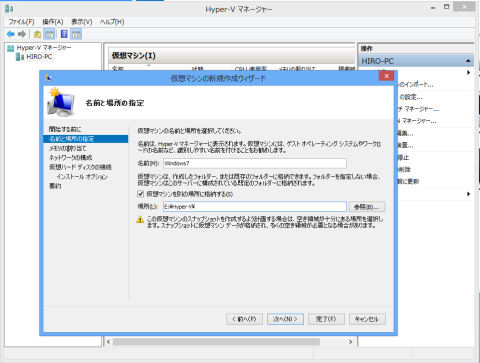This screenshot has height=363, width=480.
Task: Click the 名前(M) text field
Action: point(255,163)
